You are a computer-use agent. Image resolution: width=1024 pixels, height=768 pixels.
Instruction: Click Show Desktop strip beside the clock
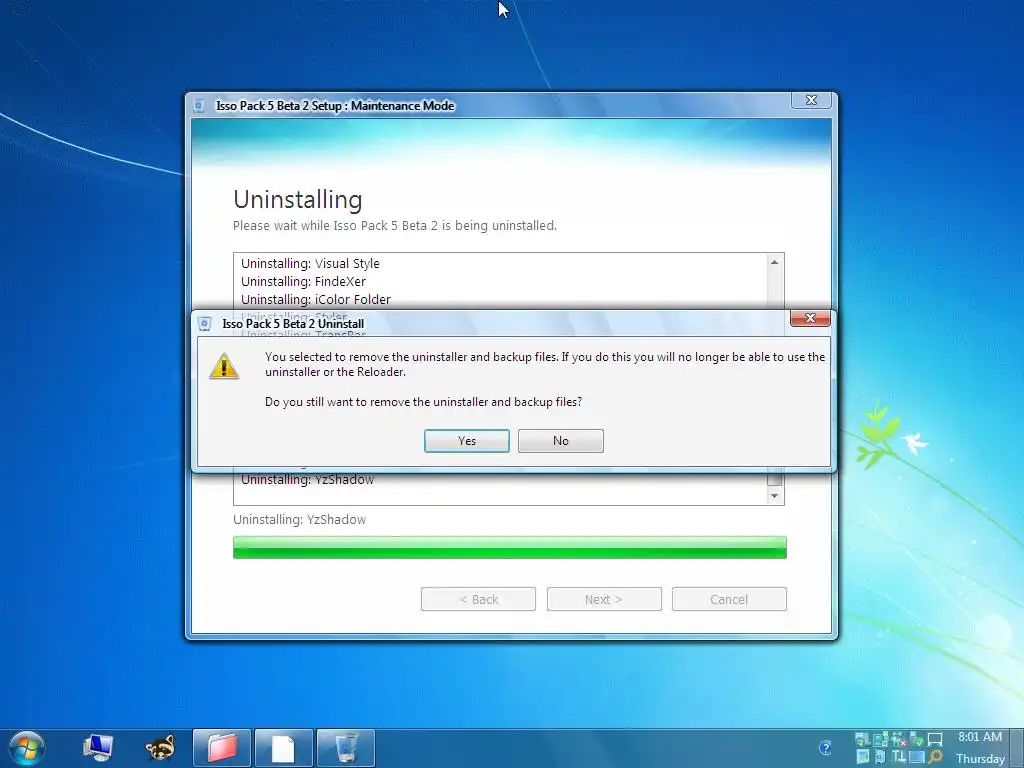click(1017, 748)
